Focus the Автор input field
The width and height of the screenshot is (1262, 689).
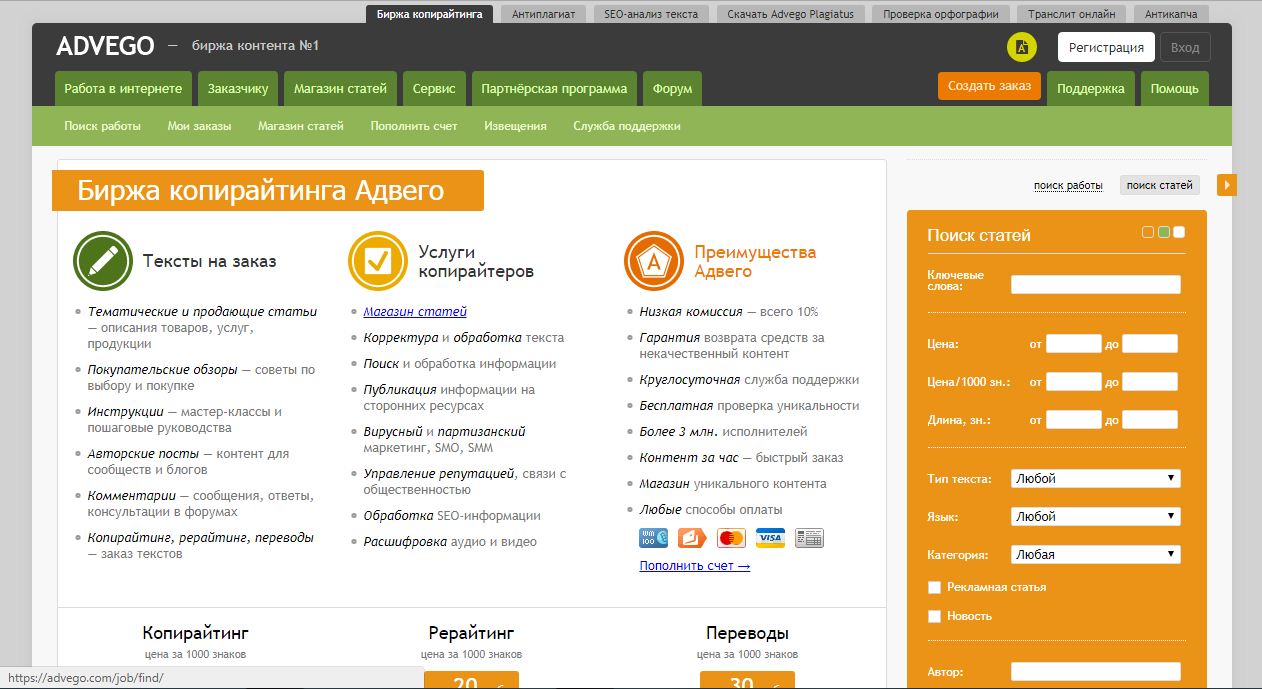(x=1096, y=672)
